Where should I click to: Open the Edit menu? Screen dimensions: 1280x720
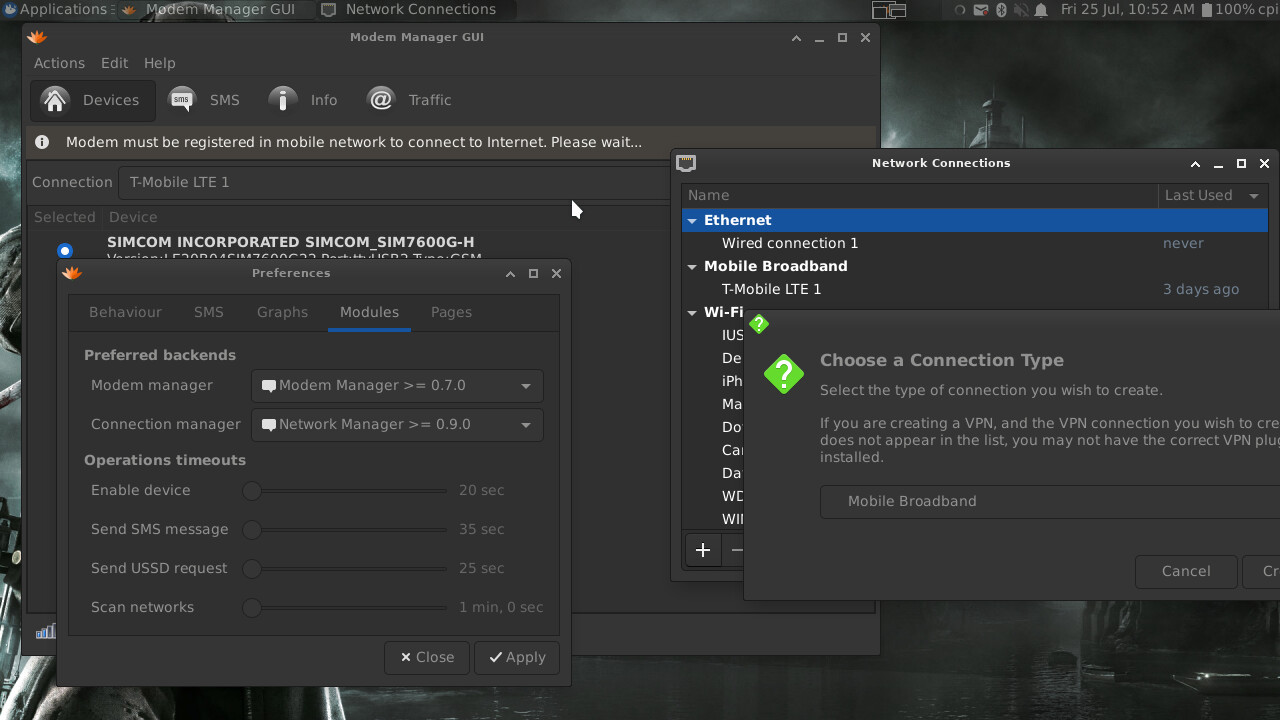(x=114, y=63)
